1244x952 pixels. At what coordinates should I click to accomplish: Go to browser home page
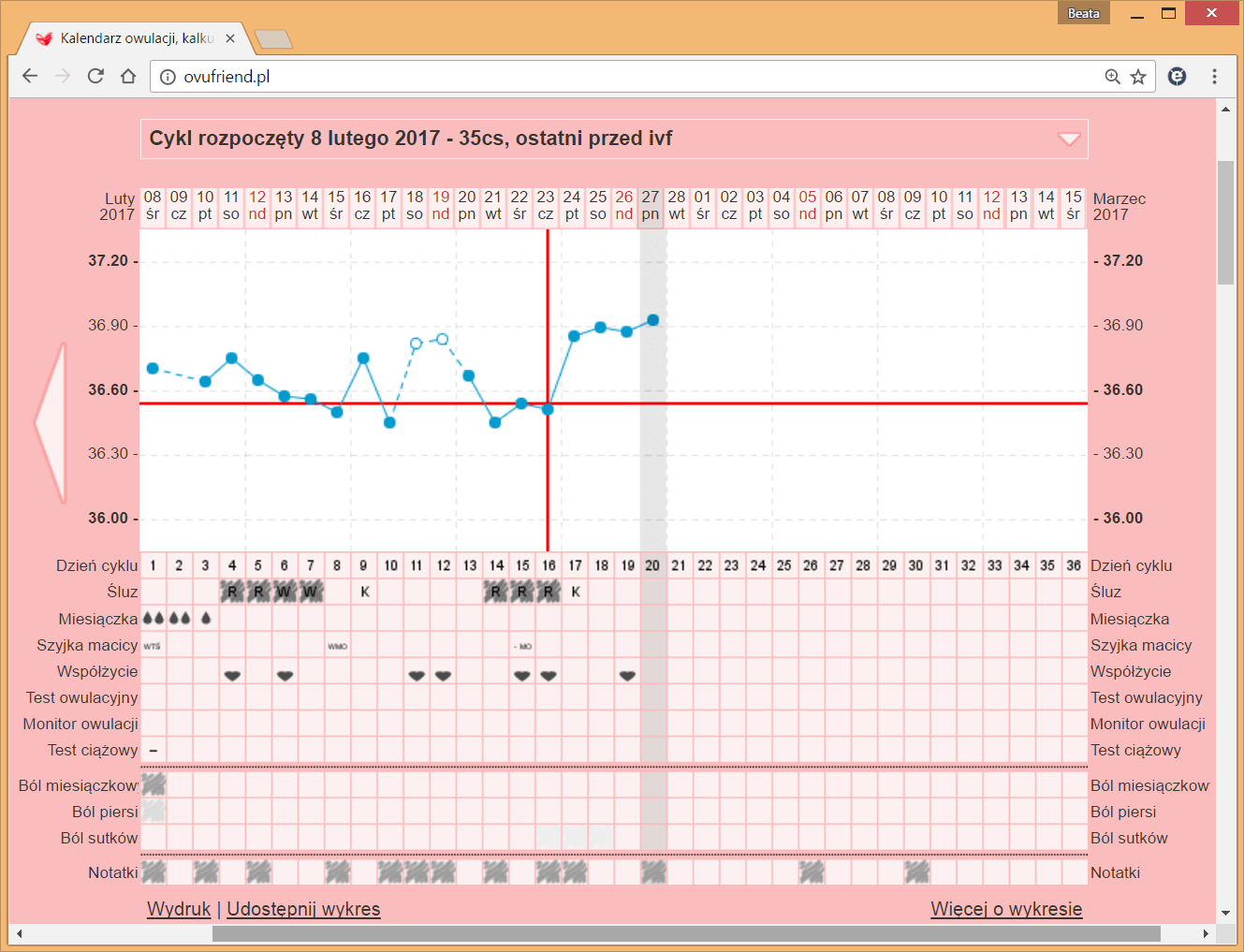128,76
